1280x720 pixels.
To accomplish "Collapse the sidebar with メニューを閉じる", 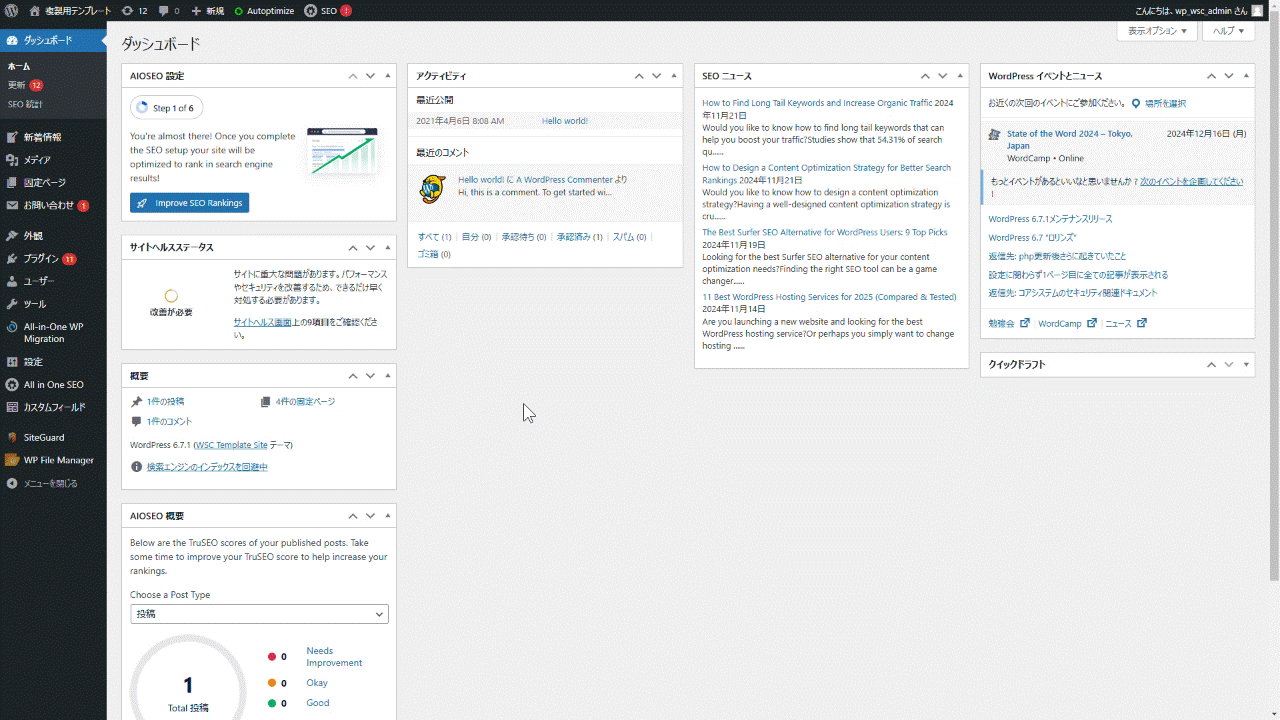I will click(x=53, y=483).
